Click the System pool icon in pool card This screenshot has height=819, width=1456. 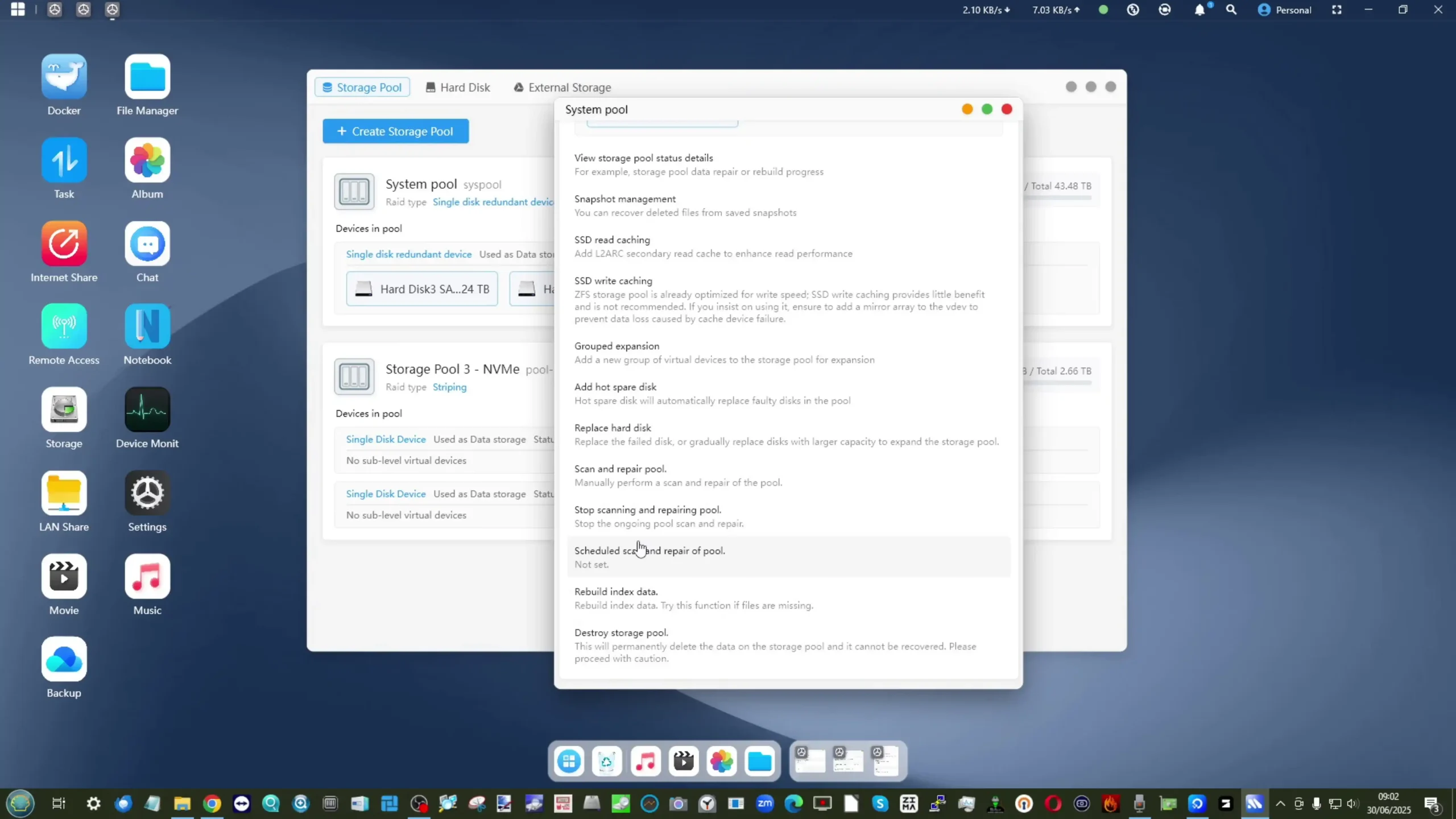(x=354, y=192)
